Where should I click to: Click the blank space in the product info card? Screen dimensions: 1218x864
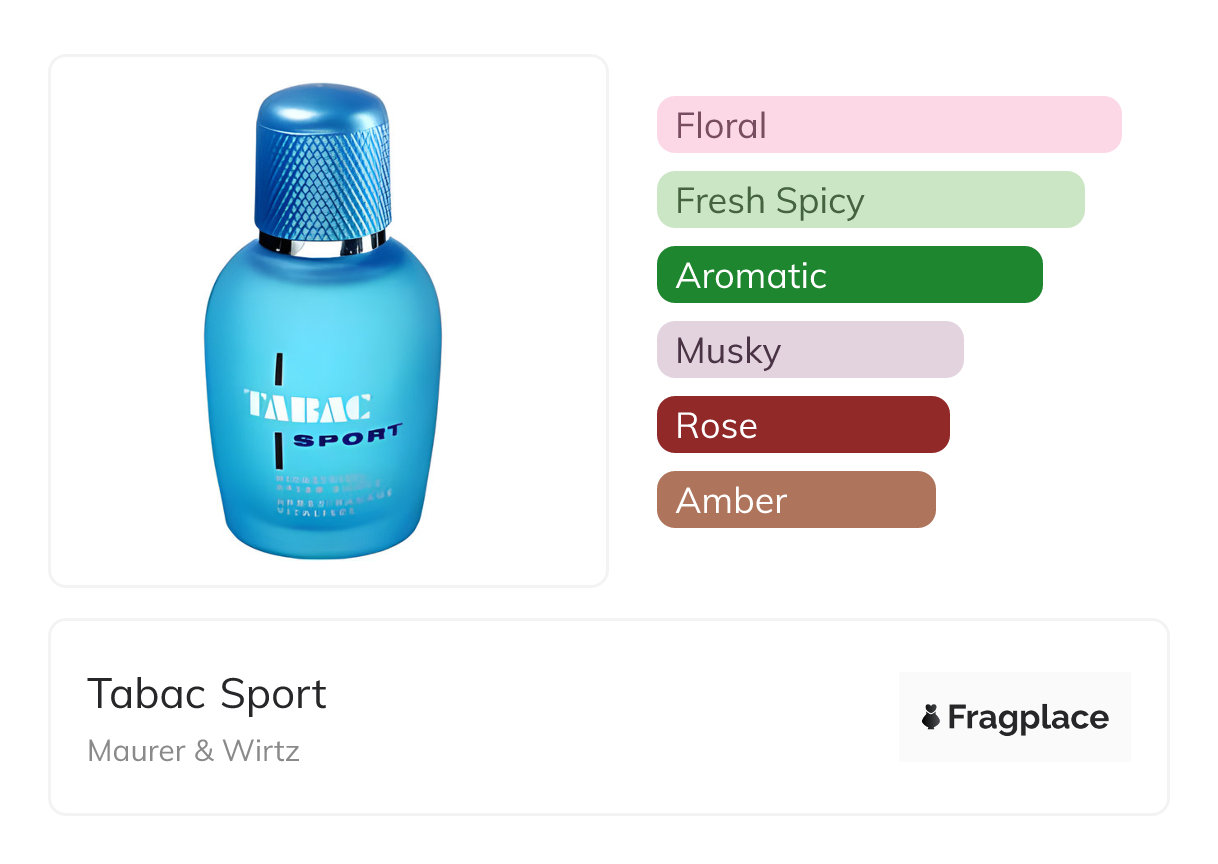[600, 717]
